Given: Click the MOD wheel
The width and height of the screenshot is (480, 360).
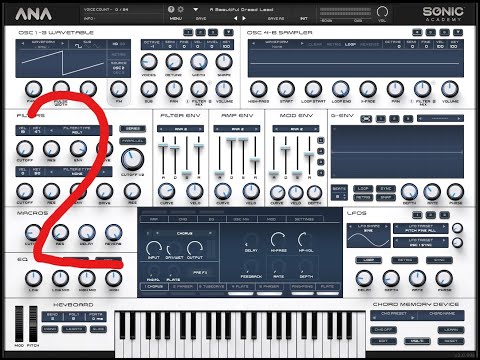Looking at the screenshot, I should point(19,323).
